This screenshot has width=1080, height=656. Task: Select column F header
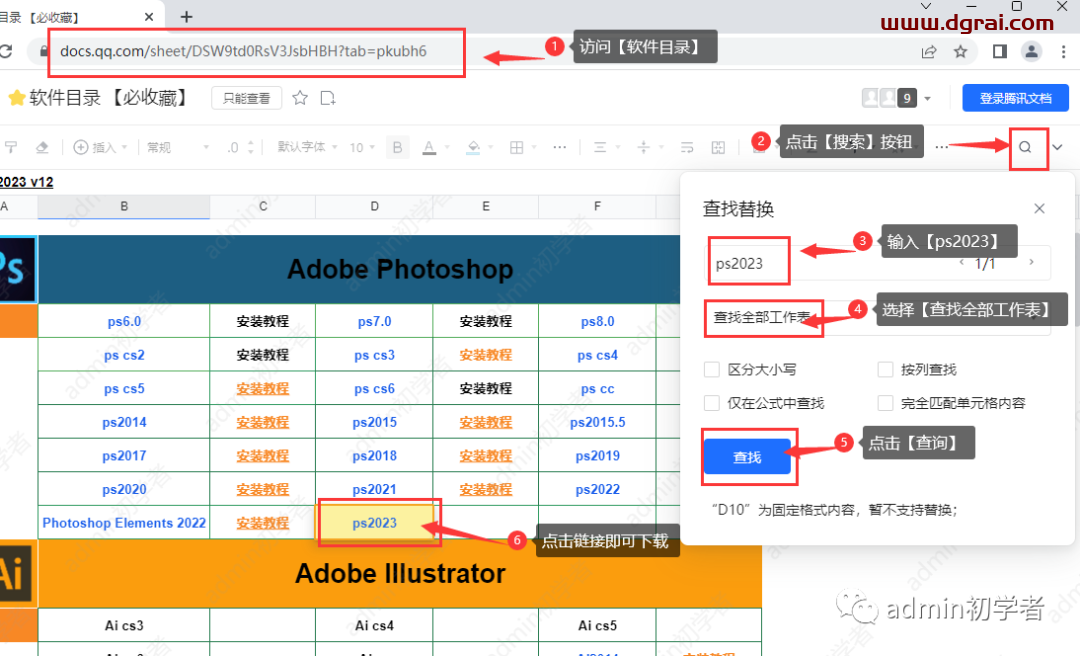[597, 206]
